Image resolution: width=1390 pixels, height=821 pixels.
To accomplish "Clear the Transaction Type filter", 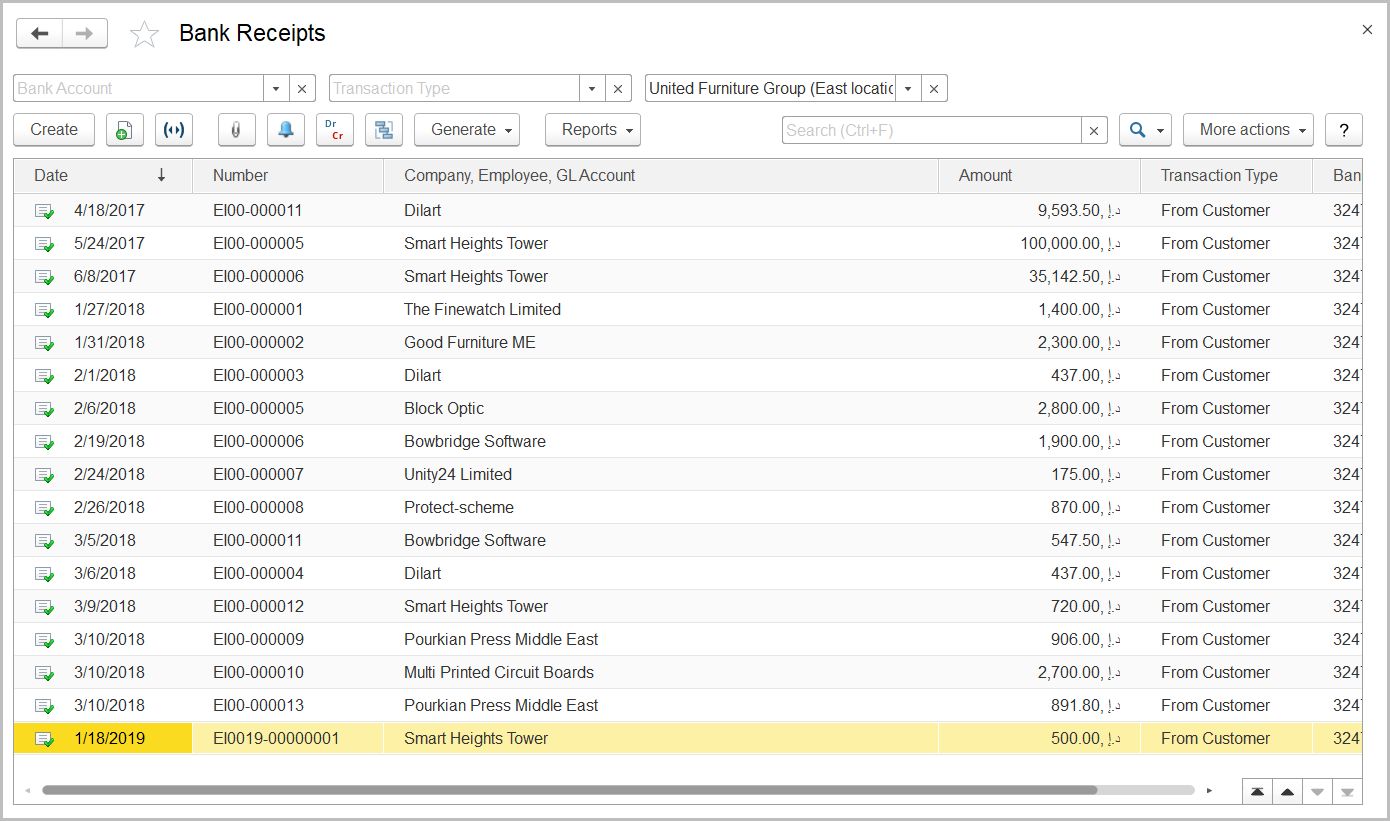I will coord(619,88).
